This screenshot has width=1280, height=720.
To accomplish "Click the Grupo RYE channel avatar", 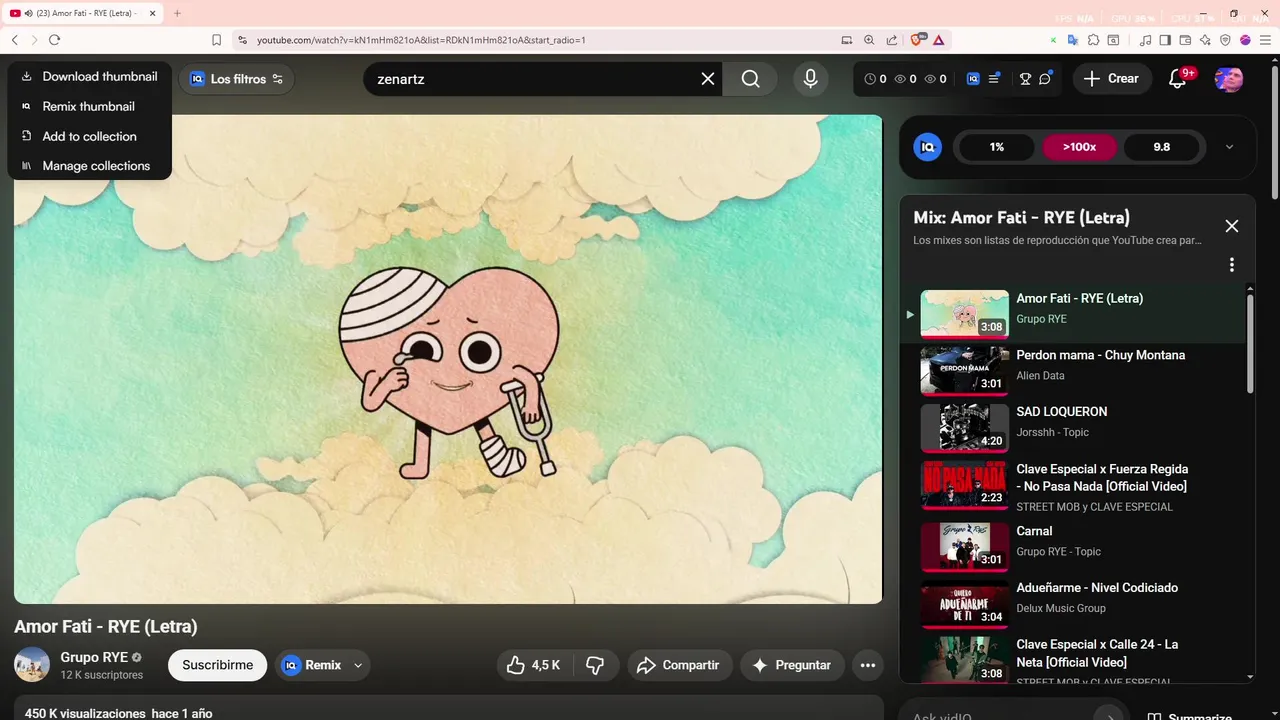I will tap(32, 665).
